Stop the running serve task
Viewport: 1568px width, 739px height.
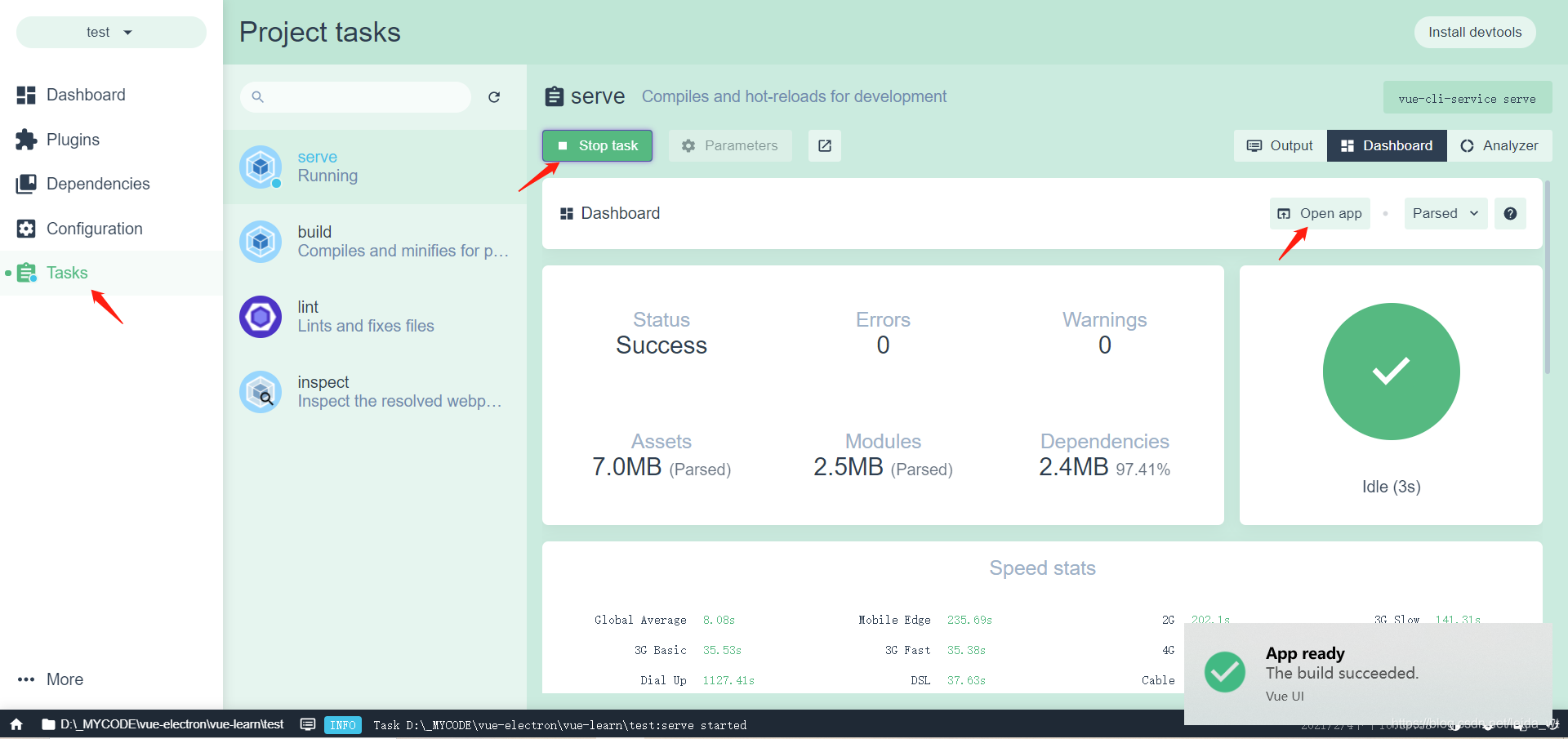(x=597, y=145)
